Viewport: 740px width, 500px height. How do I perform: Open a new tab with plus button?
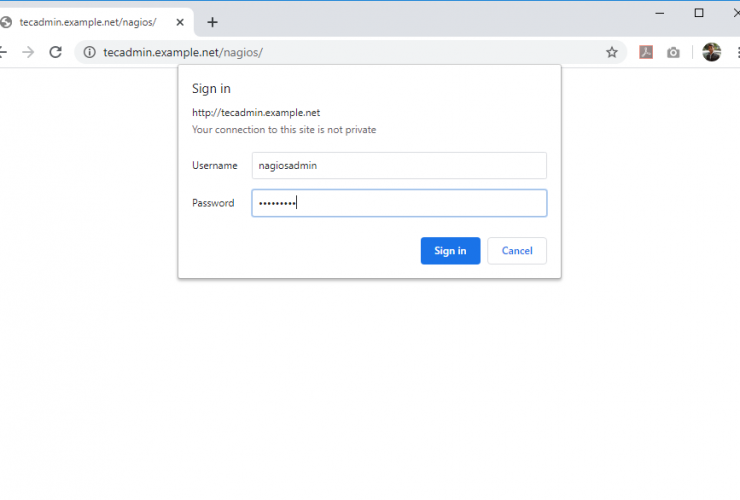coord(212,22)
